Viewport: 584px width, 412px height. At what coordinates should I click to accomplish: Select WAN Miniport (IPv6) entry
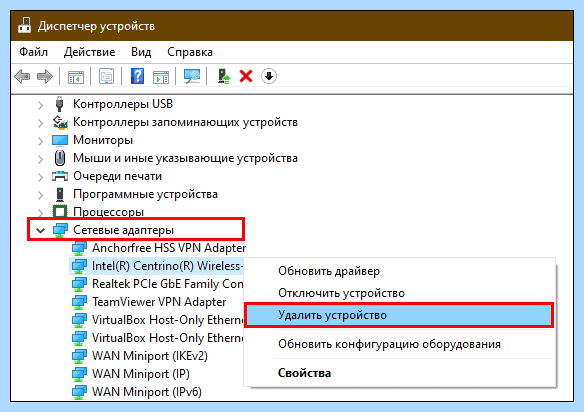(147, 392)
